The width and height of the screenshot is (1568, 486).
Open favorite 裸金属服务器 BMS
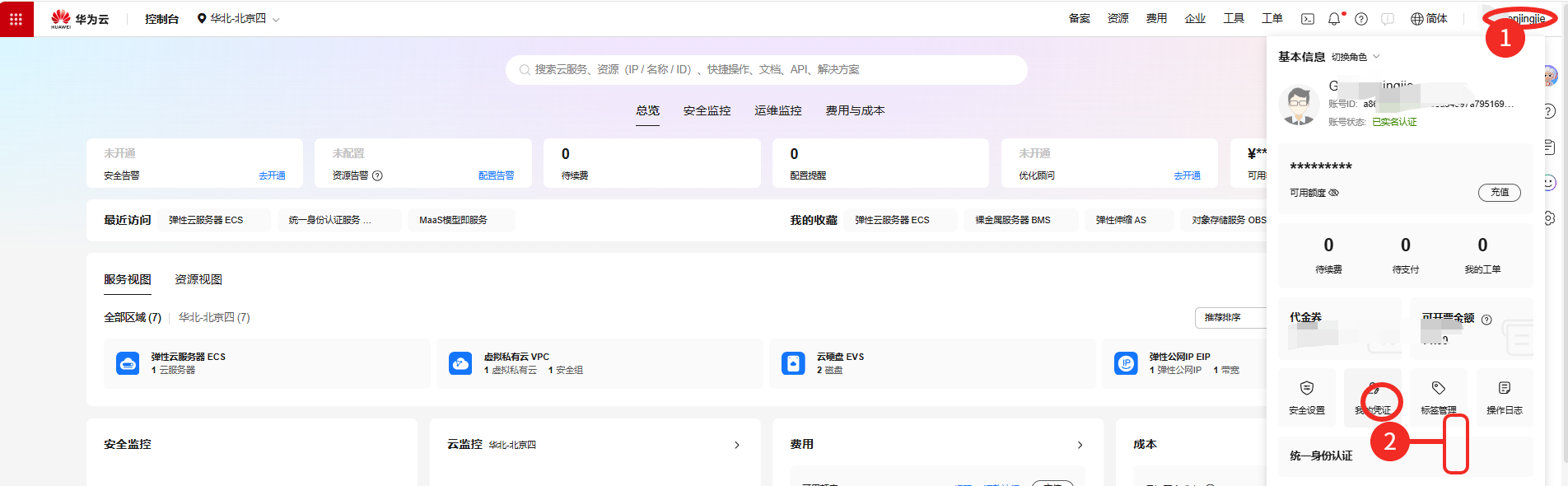(x=1021, y=220)
